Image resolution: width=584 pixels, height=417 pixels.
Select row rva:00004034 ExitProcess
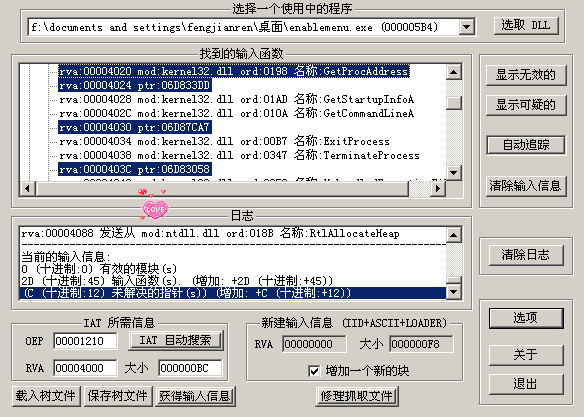click(224, 141)
